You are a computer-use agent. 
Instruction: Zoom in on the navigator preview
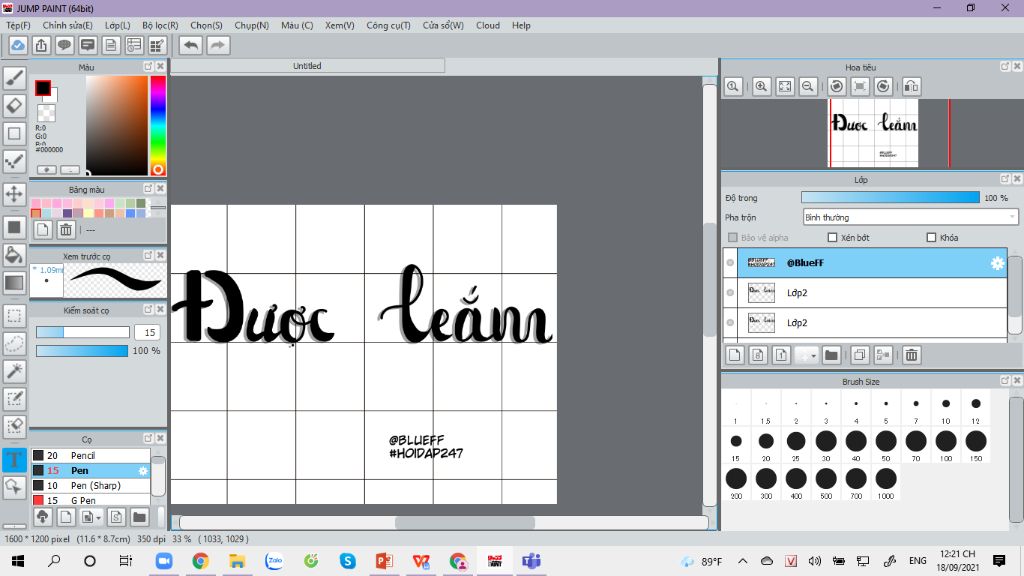(x=761, y=86)
